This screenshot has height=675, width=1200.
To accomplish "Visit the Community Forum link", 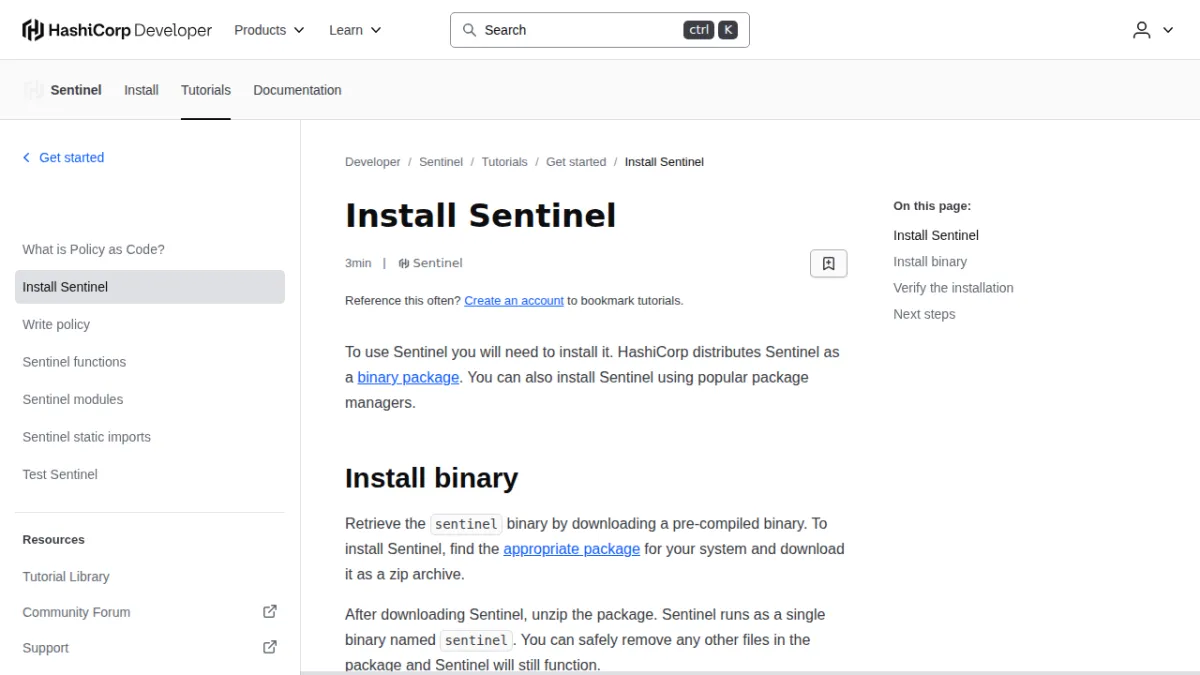I will pyautogui.click(x=76, y=612).
